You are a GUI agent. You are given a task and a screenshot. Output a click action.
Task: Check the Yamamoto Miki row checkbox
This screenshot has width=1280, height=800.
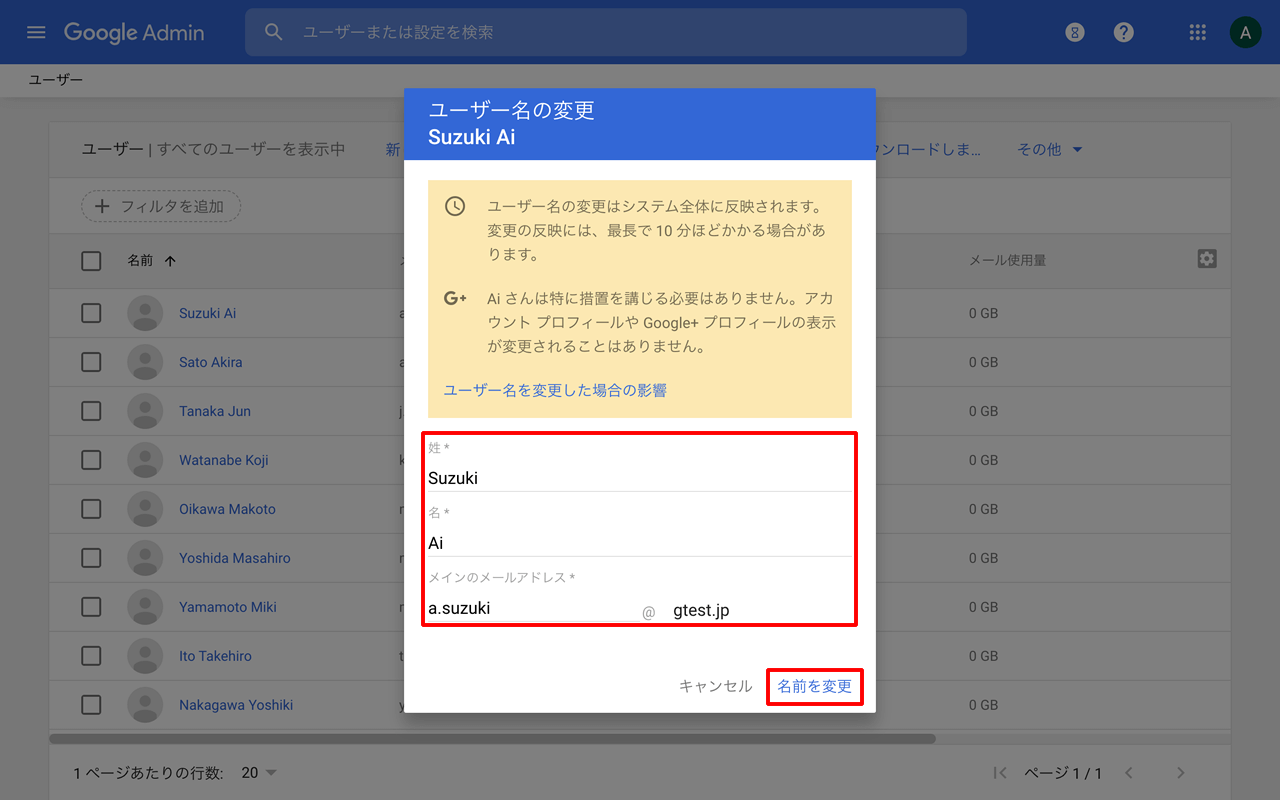coord(91,607)
